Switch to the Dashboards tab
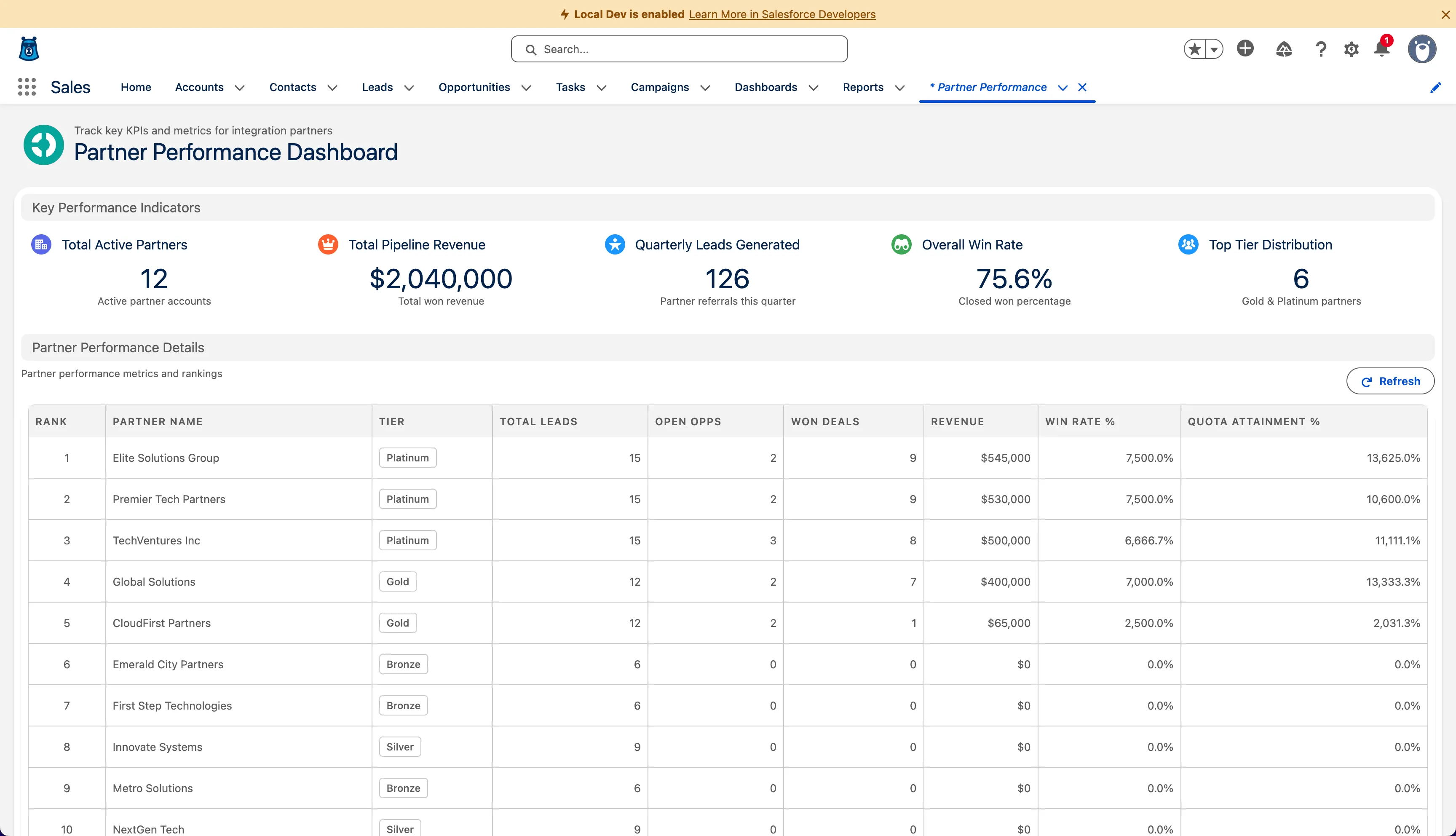This screenshot has height=836, width=1456. point(765,87)
